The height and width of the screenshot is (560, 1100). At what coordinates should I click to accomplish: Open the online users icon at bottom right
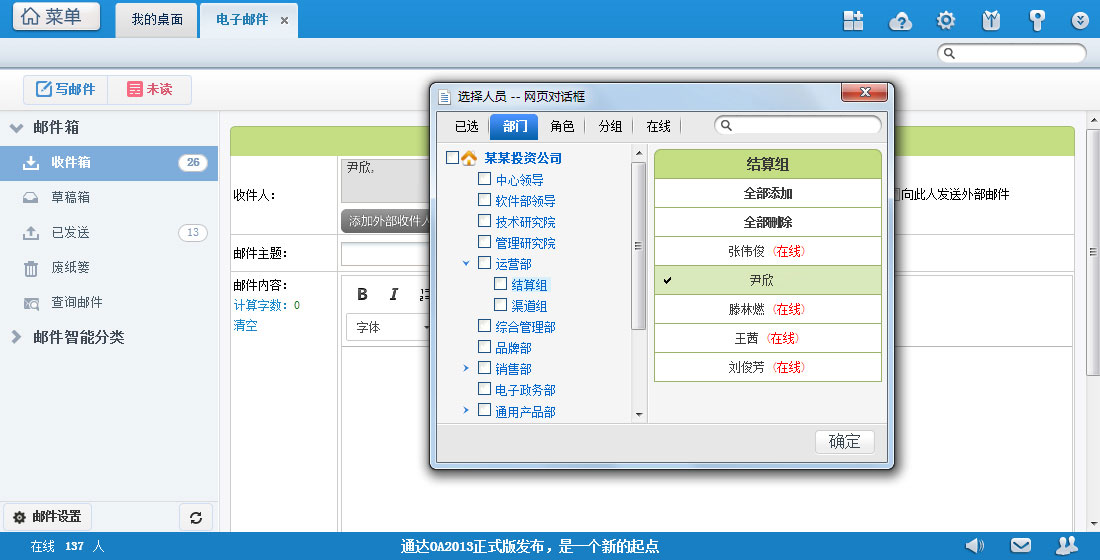(1066, 545)
